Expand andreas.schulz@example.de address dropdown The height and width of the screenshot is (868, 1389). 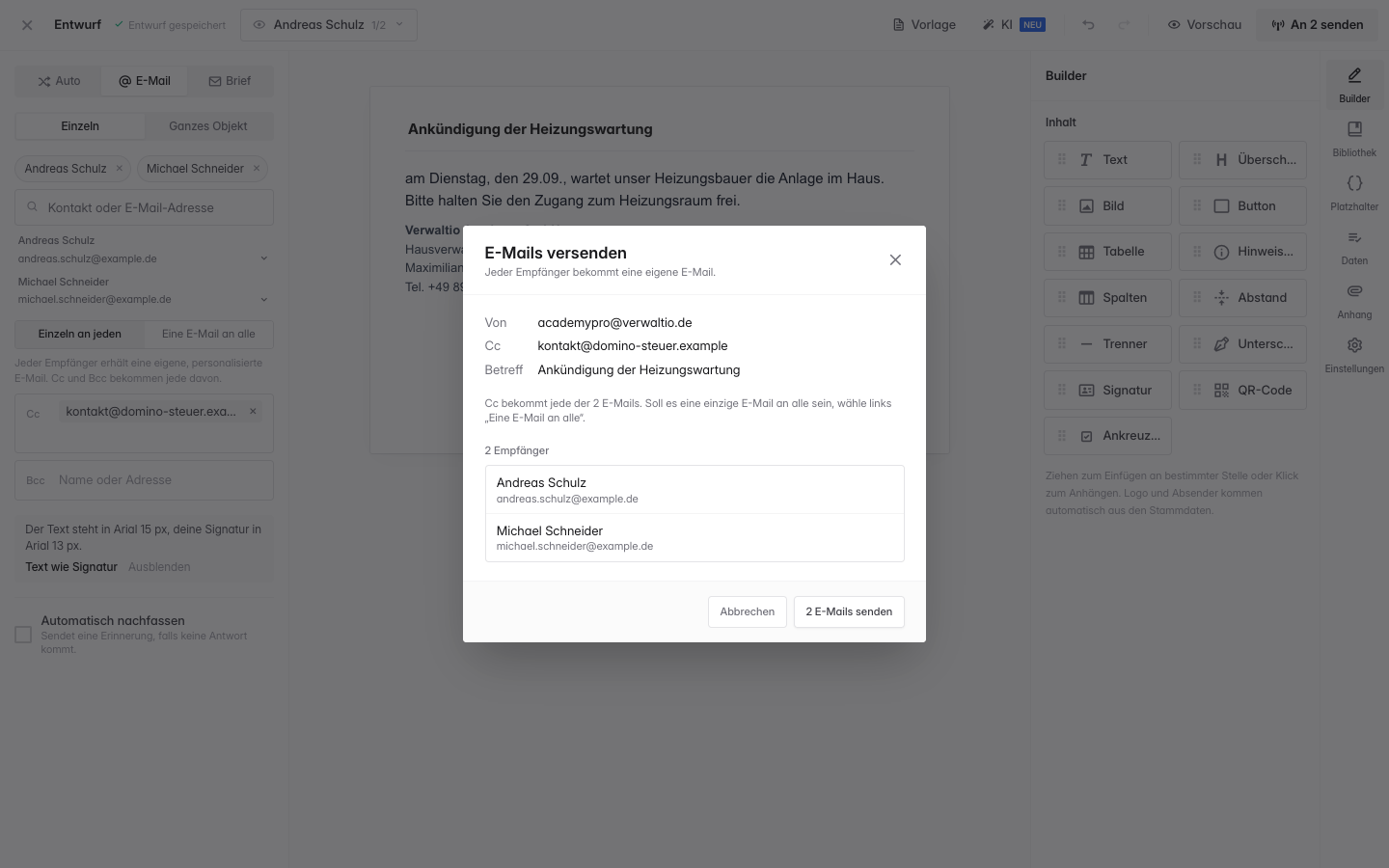(264, 258)
